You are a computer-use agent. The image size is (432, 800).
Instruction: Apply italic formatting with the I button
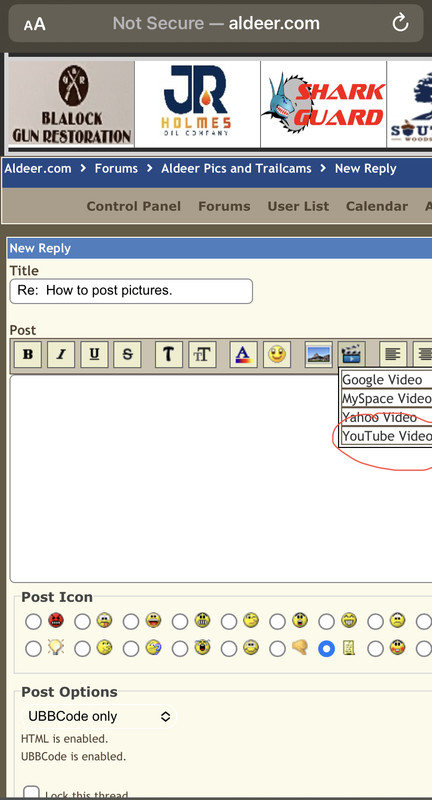tap(61, 354)
